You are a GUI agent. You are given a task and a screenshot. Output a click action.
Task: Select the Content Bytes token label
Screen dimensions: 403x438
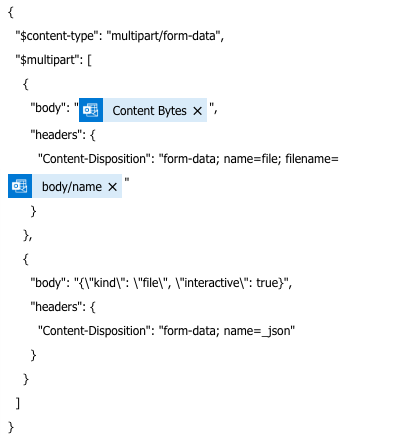click(x=149, y=111)
